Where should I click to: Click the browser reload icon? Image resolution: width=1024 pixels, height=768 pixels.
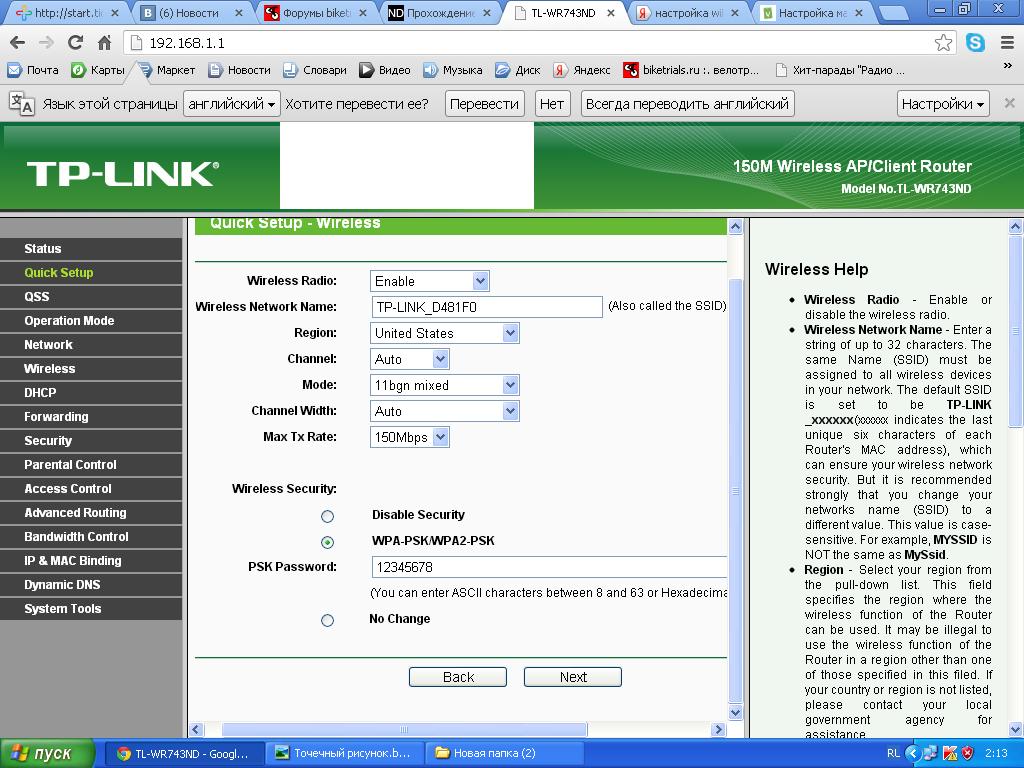pyautogui.click(x=75, y=43)
